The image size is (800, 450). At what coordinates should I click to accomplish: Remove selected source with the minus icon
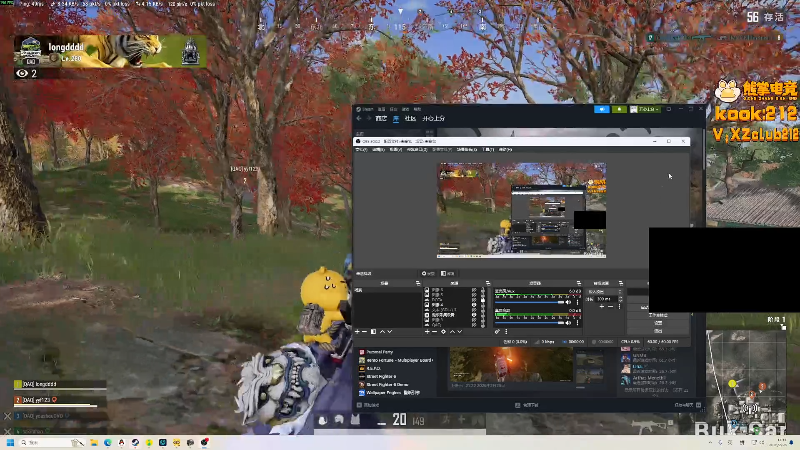coord(434,332)
